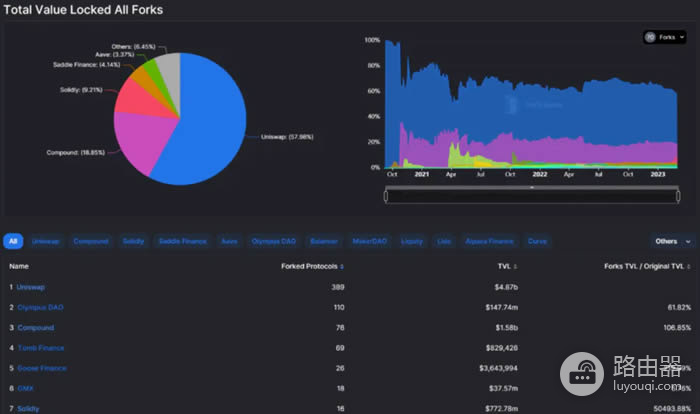Click the 106.85% ratio value

pos(677,328)
